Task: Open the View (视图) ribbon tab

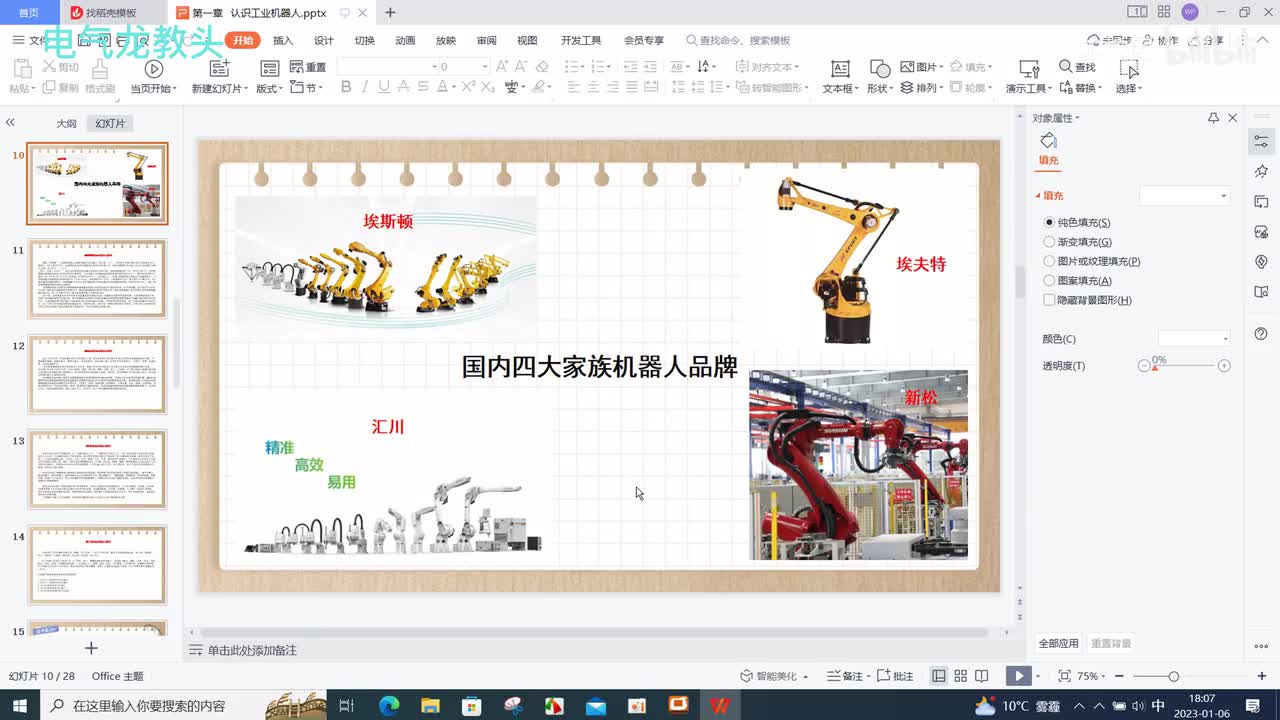Action: (527, 40)
